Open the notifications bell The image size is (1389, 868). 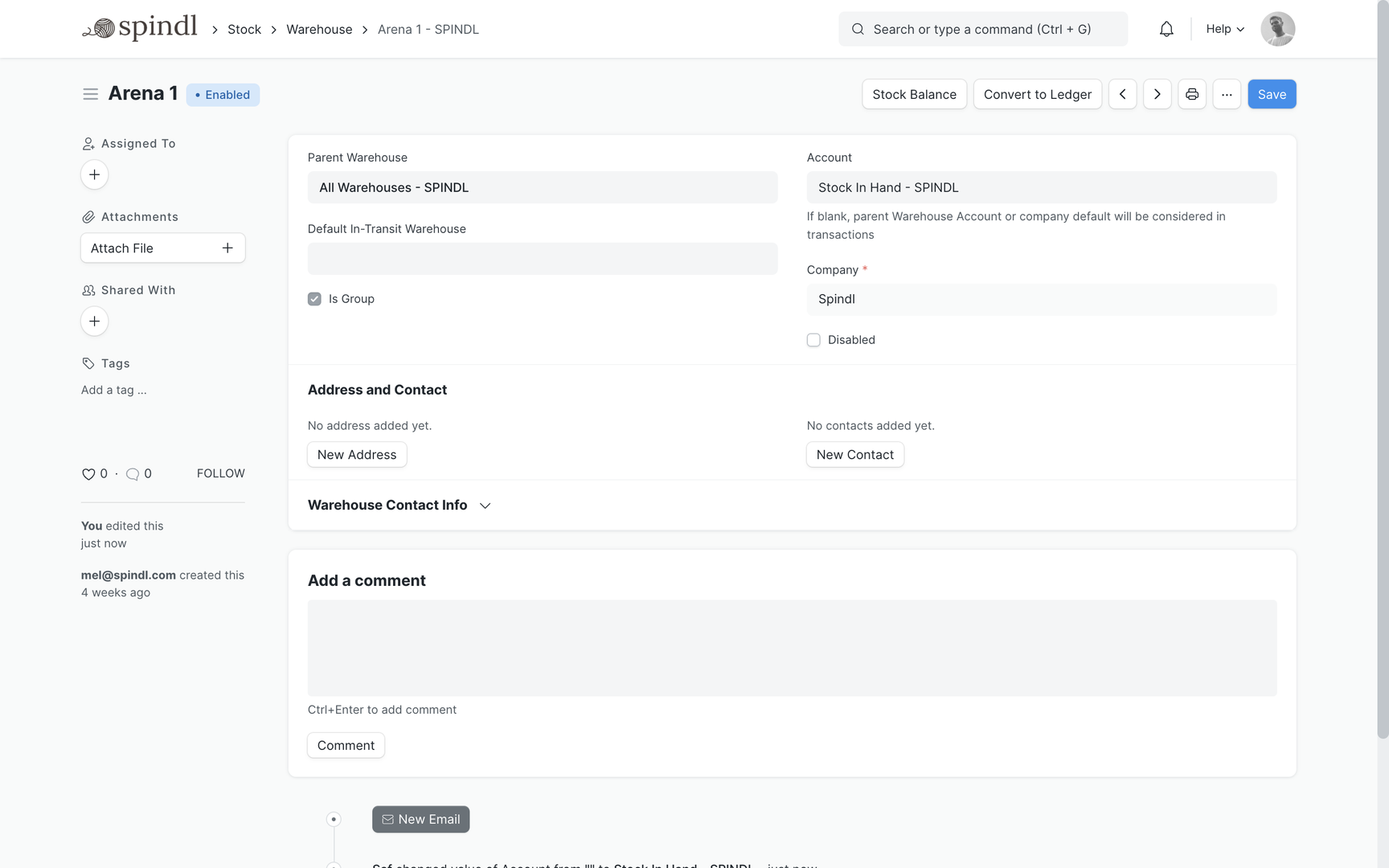click(1166, 29)
